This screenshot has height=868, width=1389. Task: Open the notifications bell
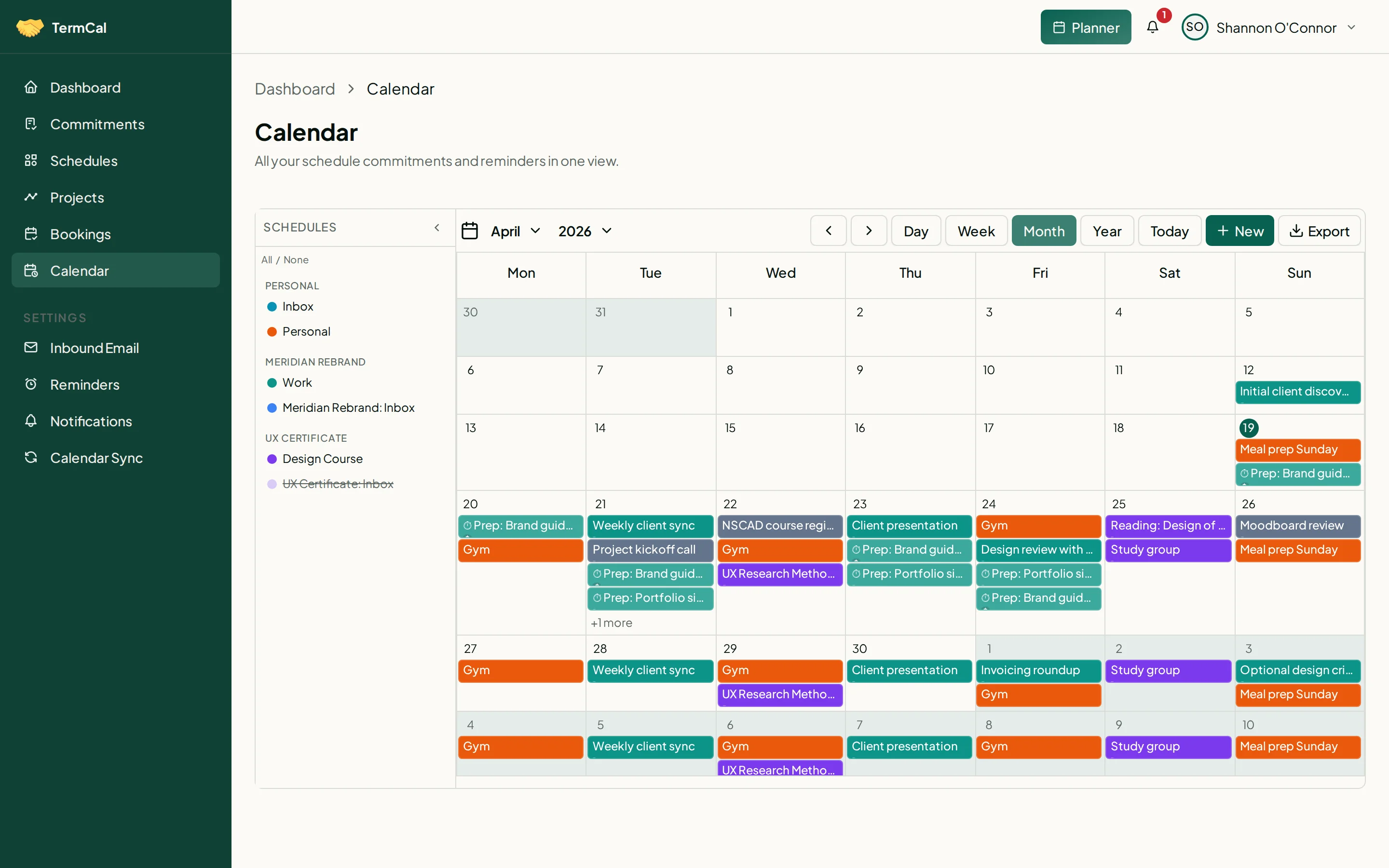tap(1153, 27)
